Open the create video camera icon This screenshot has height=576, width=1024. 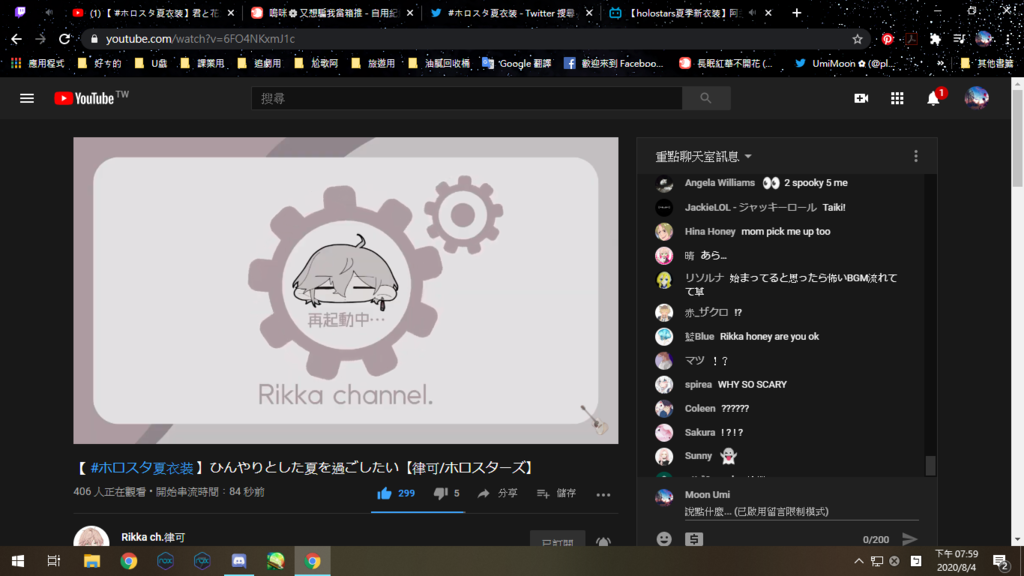[x=861, y=98]
